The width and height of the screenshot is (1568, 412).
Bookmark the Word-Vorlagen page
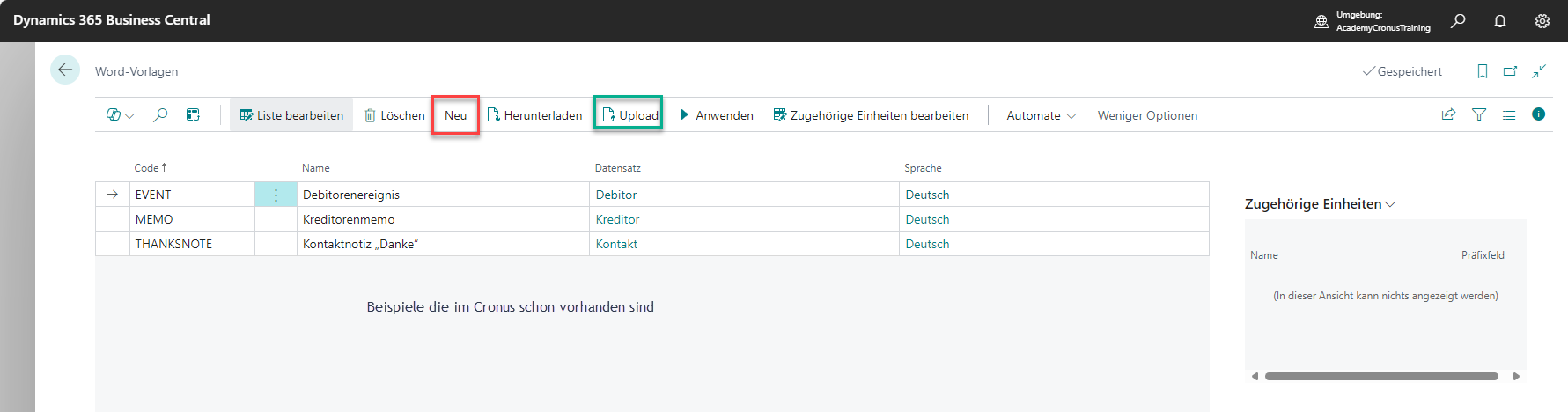tap(1483, 71)
